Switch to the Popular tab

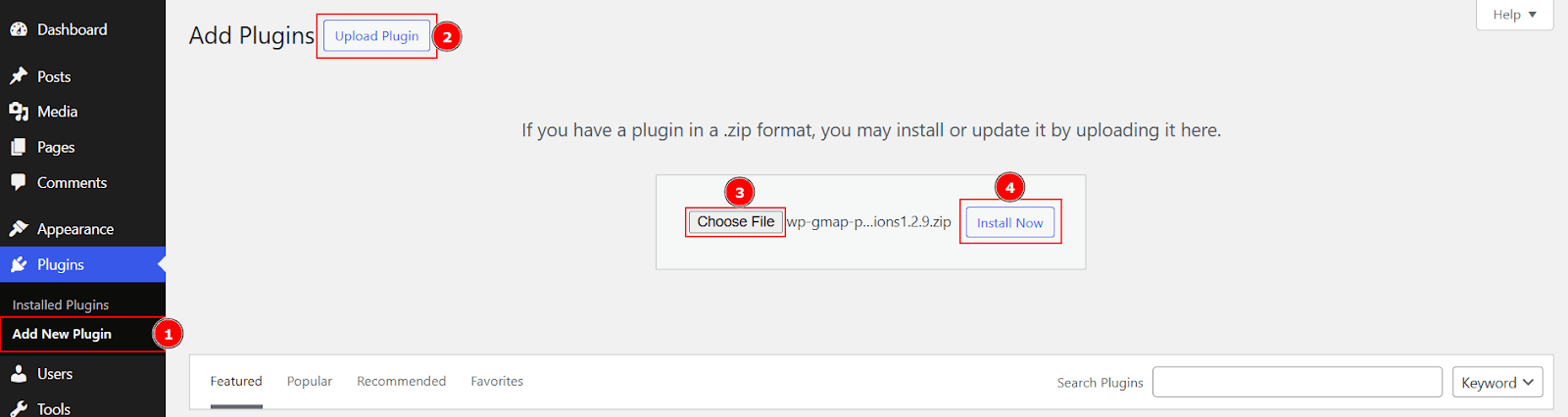[x=310, y=382]
